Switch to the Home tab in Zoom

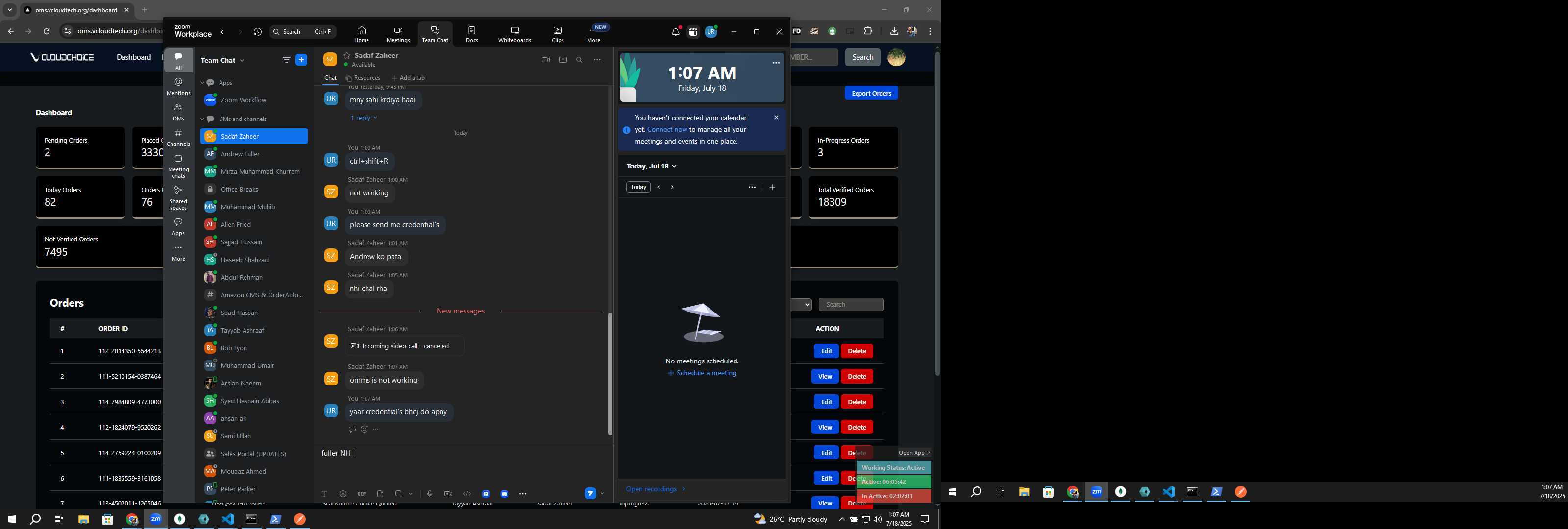coord(362,34)
